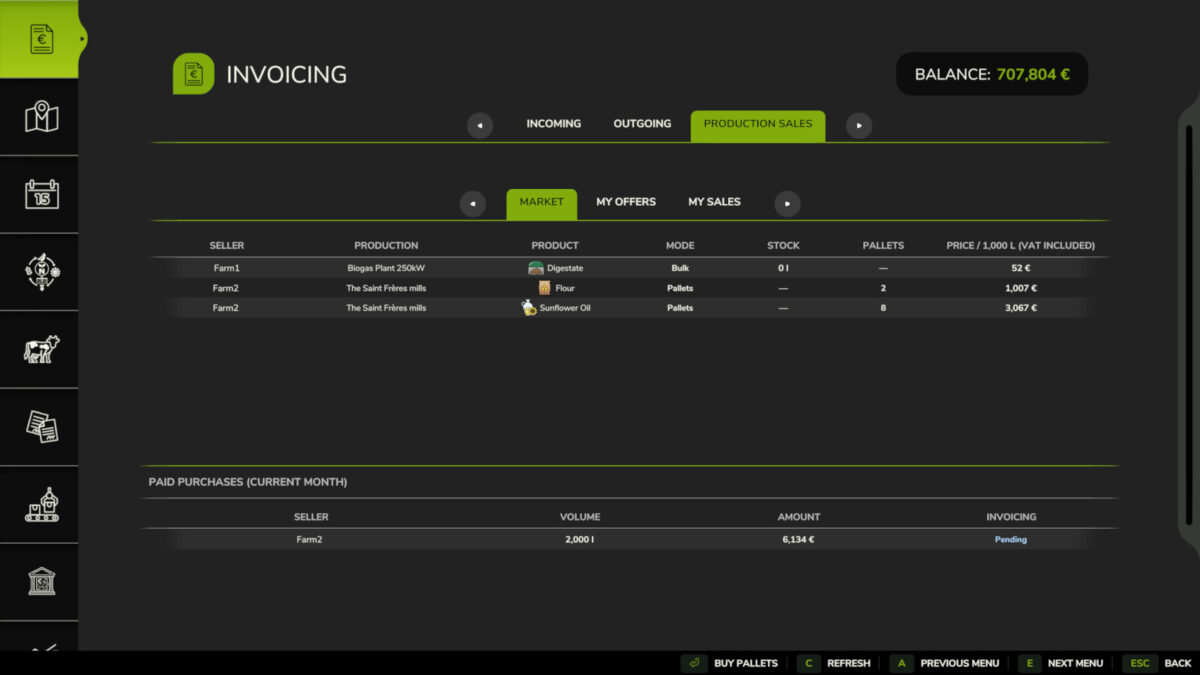The width and height of the screenshot is (1200, 675).
Task: Click the Refresh button label
Action: tap(849, 663)
